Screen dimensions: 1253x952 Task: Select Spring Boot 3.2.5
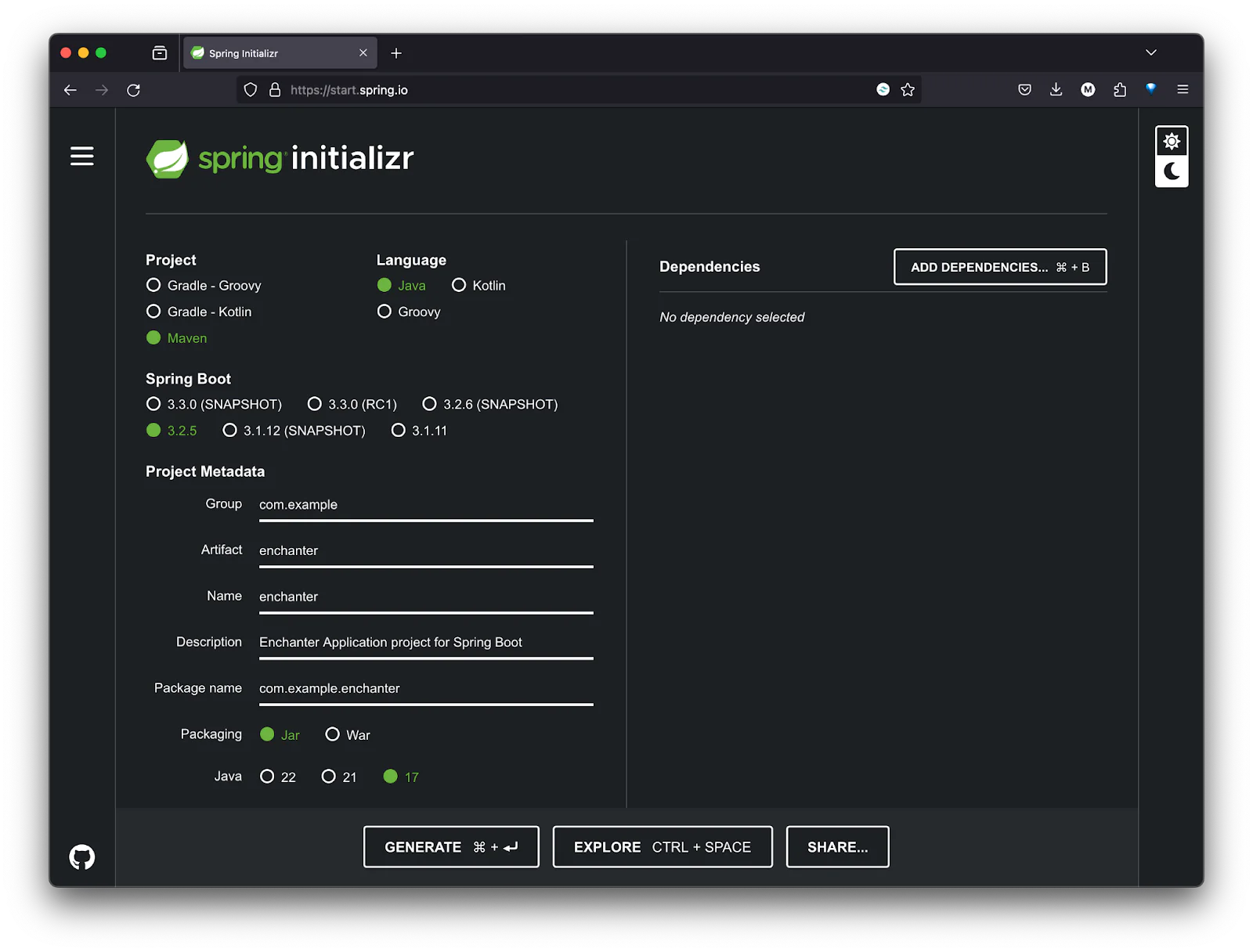(172, 431)
